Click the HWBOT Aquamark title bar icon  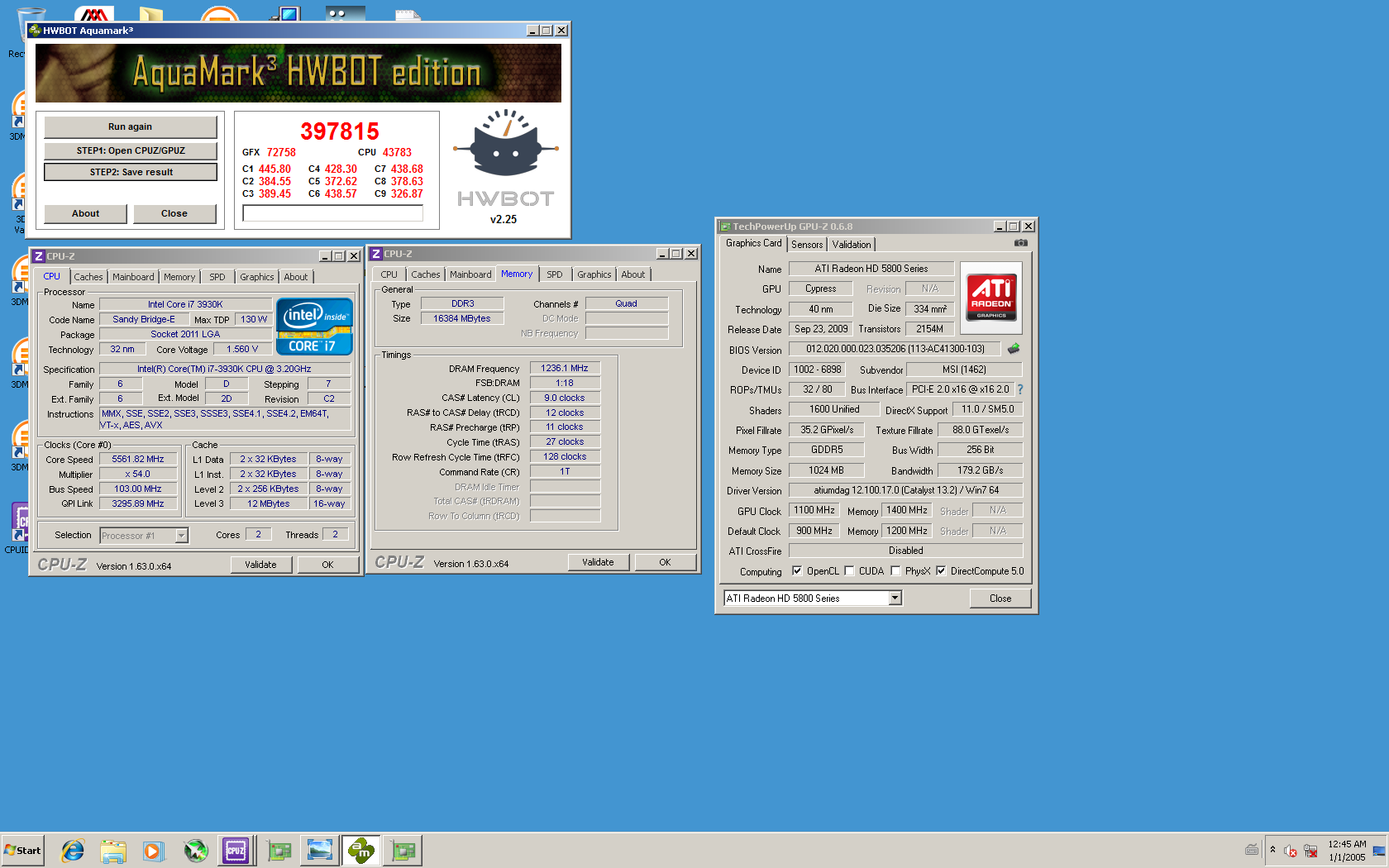click(35, 31)
